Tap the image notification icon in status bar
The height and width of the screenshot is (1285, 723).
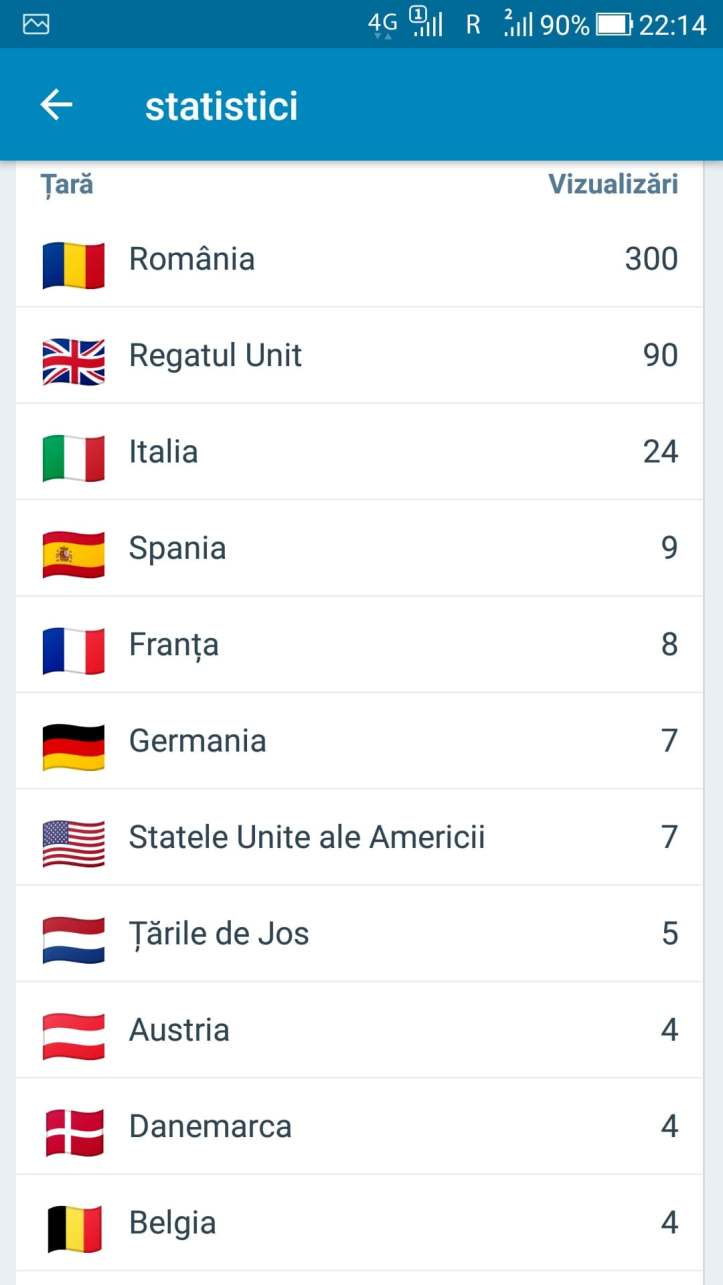[x=36, y=24]
